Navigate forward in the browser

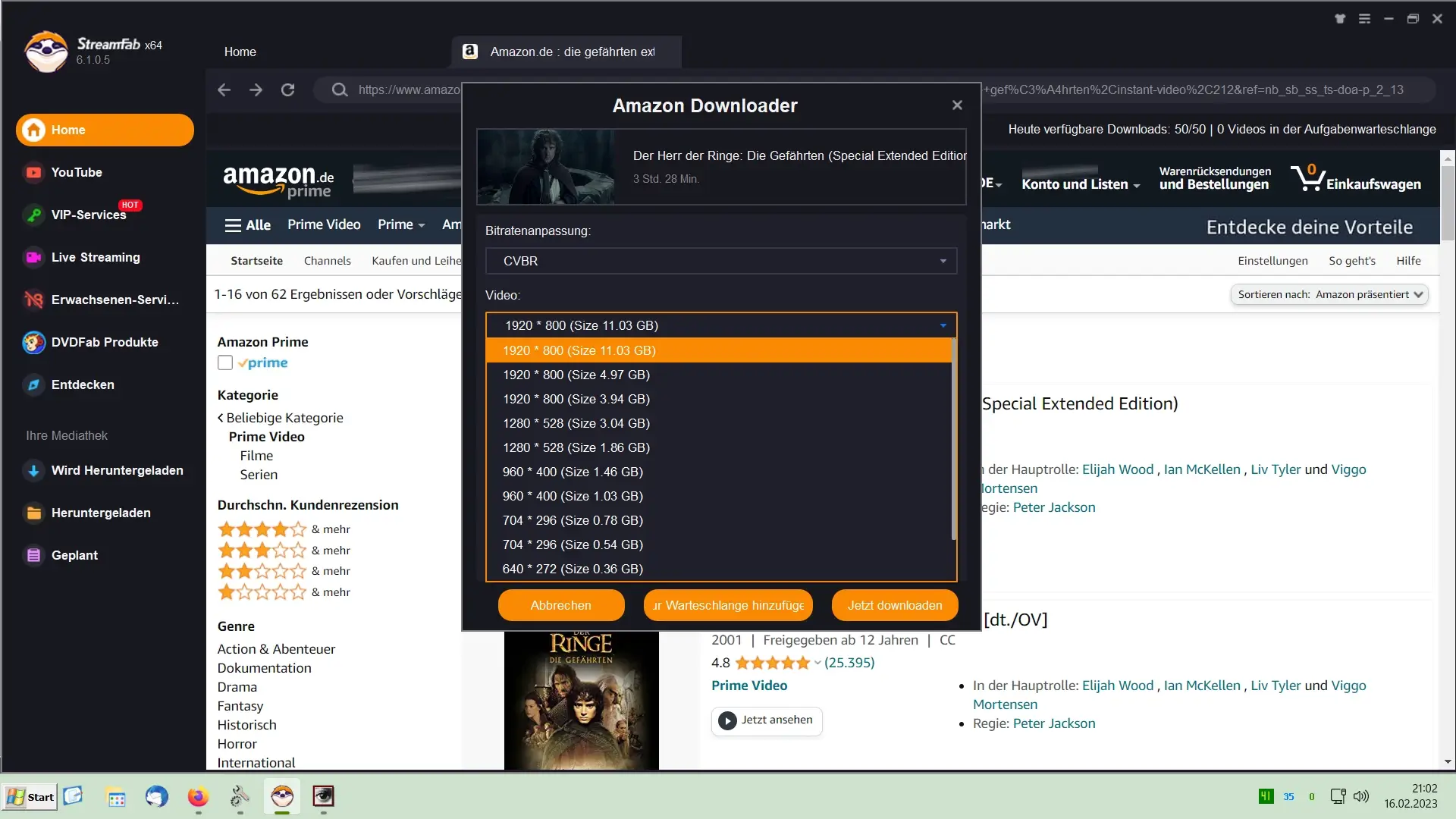(x=256, y=89)
